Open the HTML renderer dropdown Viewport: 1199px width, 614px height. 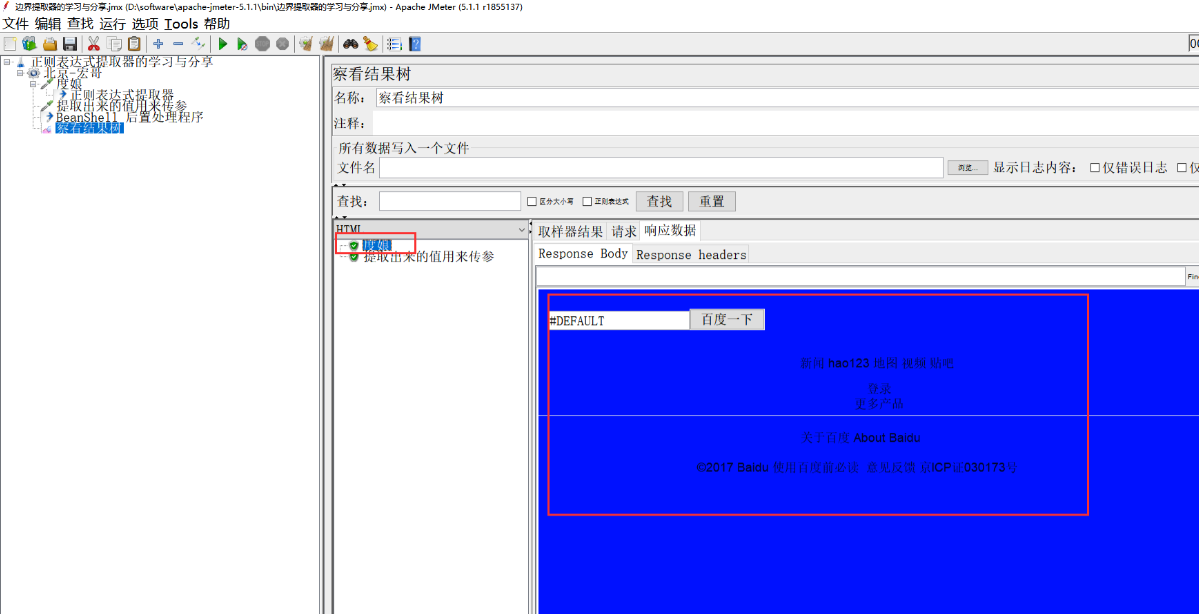click(431, 229)
